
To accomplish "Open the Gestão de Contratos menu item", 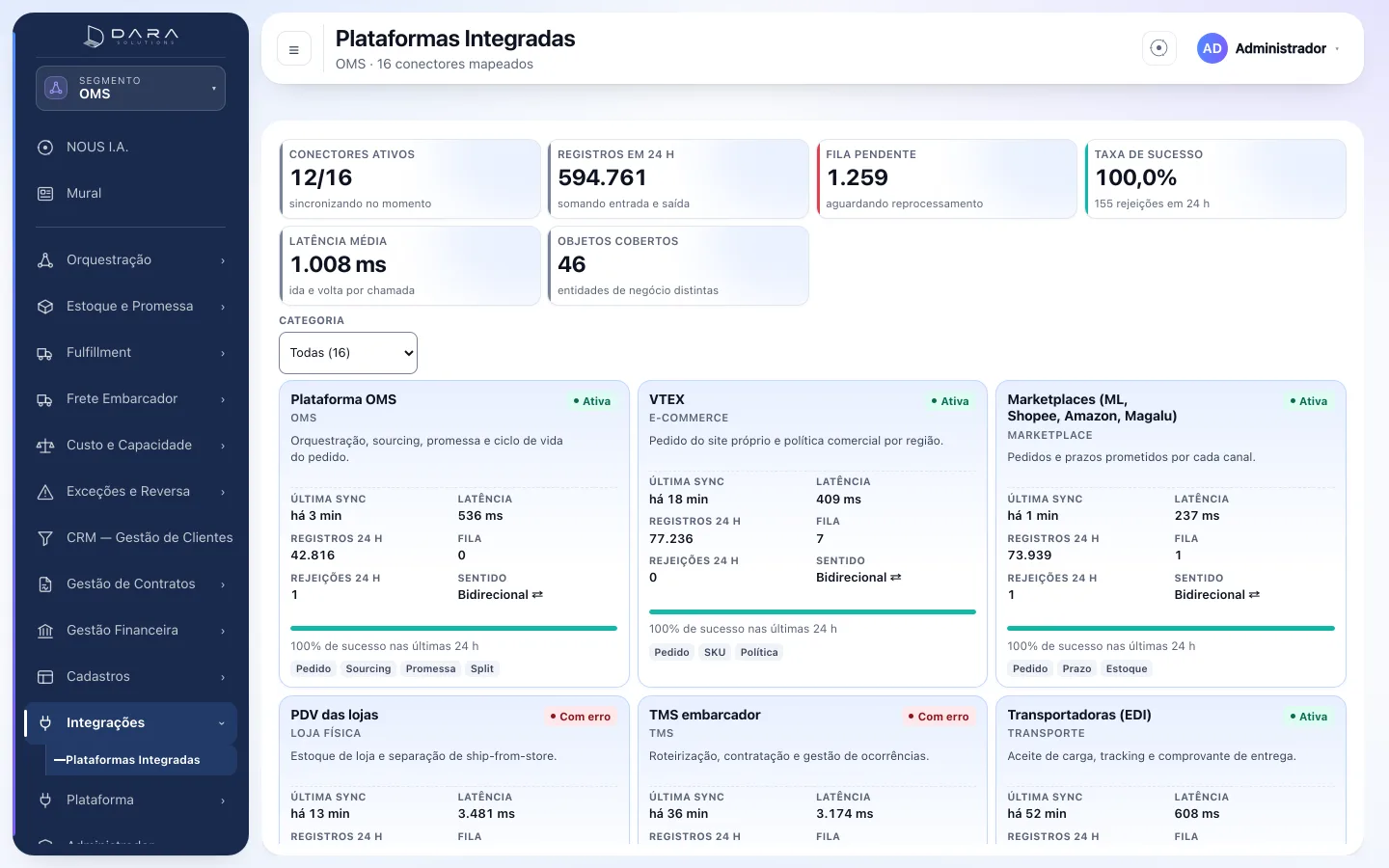I will tap(131, 584).
